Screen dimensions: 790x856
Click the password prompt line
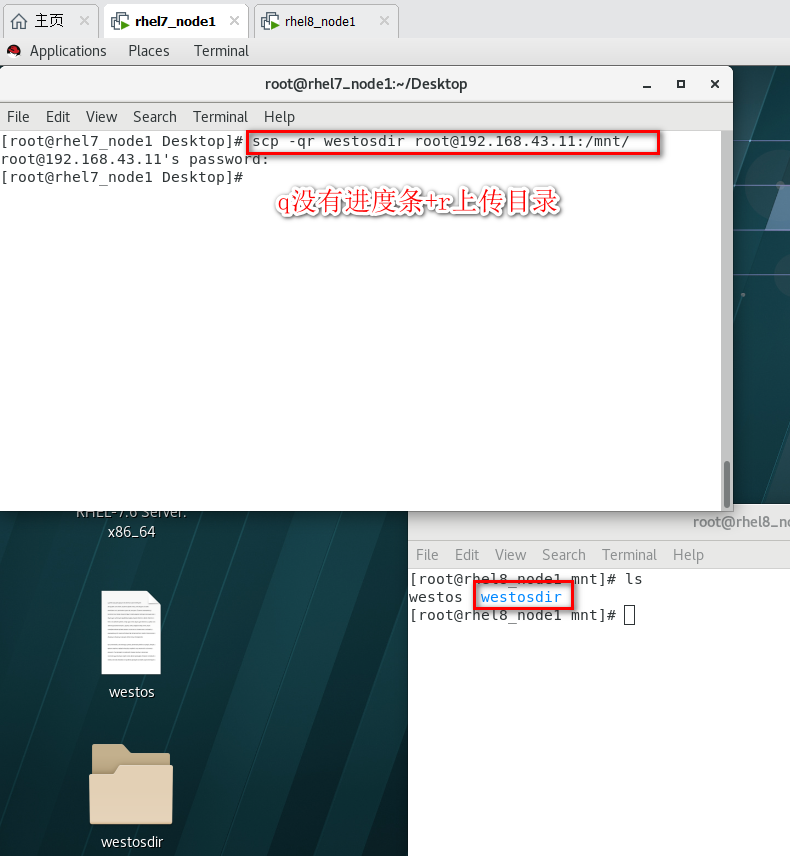point(135,159)
